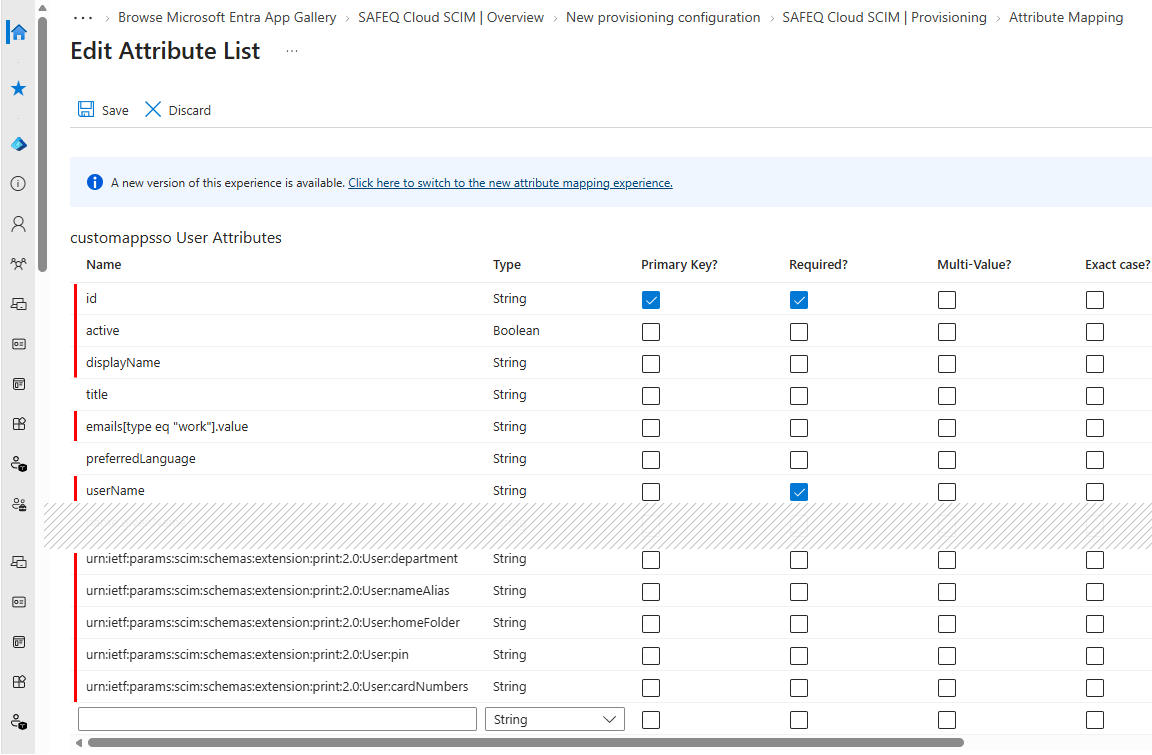The width and height of the screenshot is (1152, 755).
Task: Open the two-people-with-lock sidebar icon
Action: click(x=18, y=504)
